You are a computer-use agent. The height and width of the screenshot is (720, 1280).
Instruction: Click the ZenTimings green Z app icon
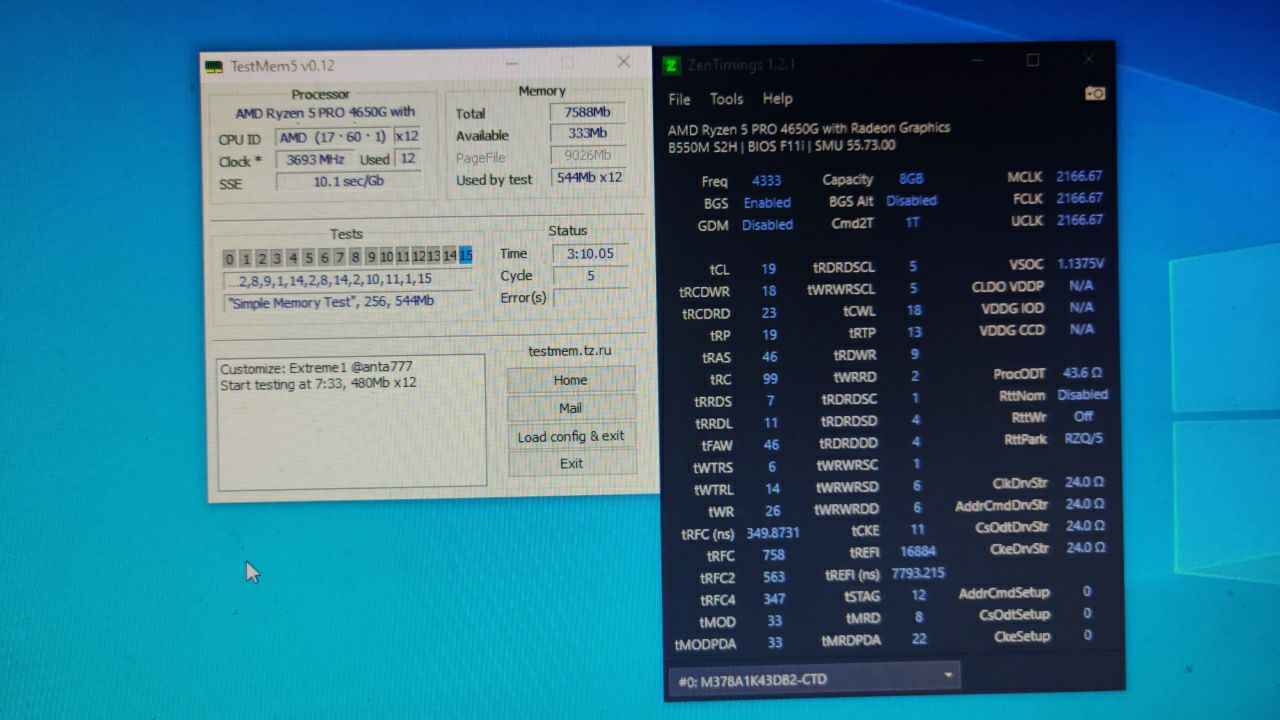click(672, 65)
